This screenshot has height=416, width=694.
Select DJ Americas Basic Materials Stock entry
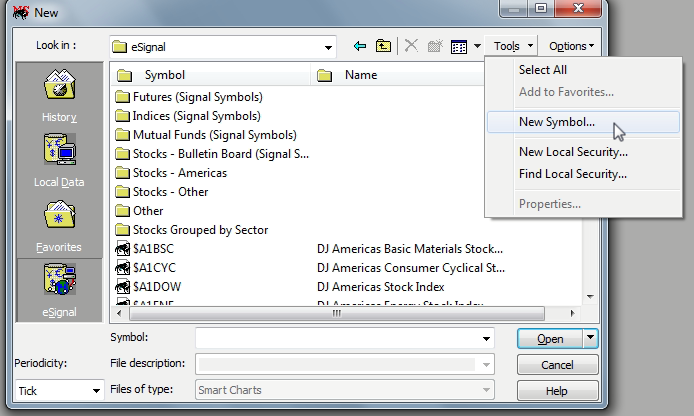410,249
